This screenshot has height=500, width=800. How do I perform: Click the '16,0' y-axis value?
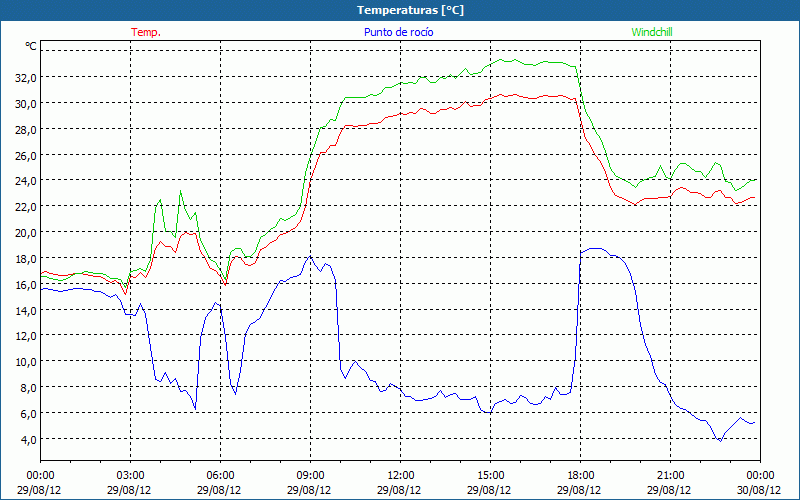pyautogui.click(x=25, y=285)
